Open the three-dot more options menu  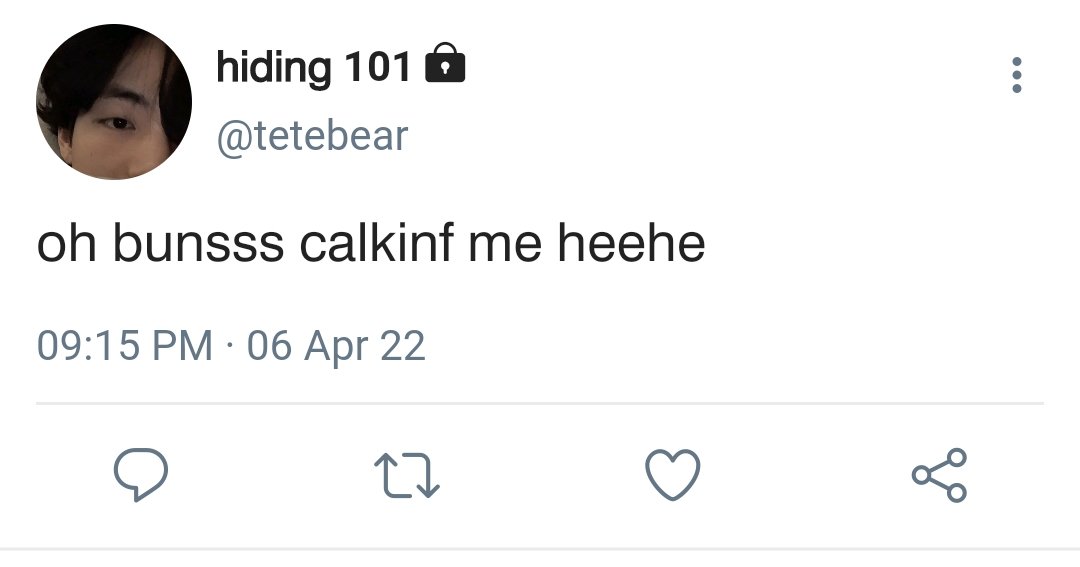tap(1016, 75)
